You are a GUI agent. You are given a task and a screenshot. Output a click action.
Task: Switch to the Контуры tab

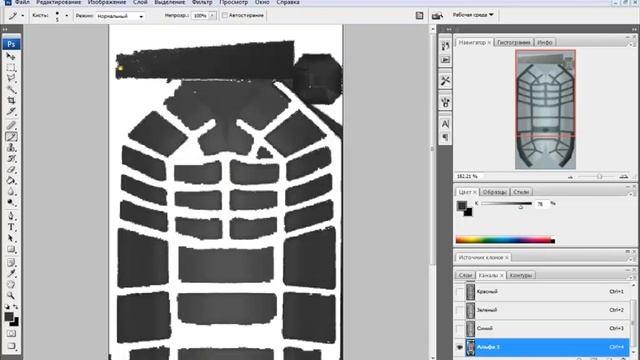[x=520, y=275]
